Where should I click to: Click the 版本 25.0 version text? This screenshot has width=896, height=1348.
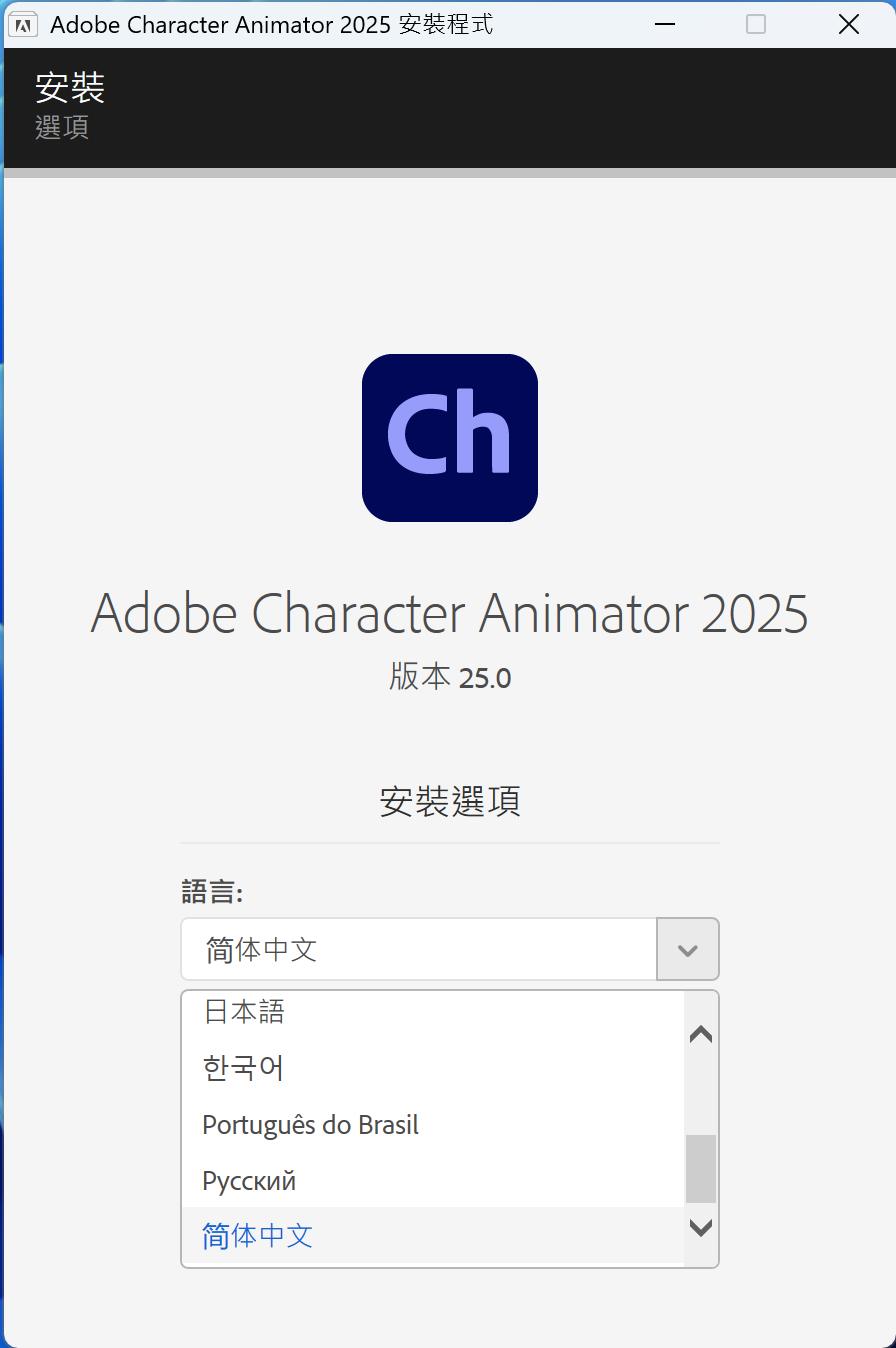click(x=449, y=678)
